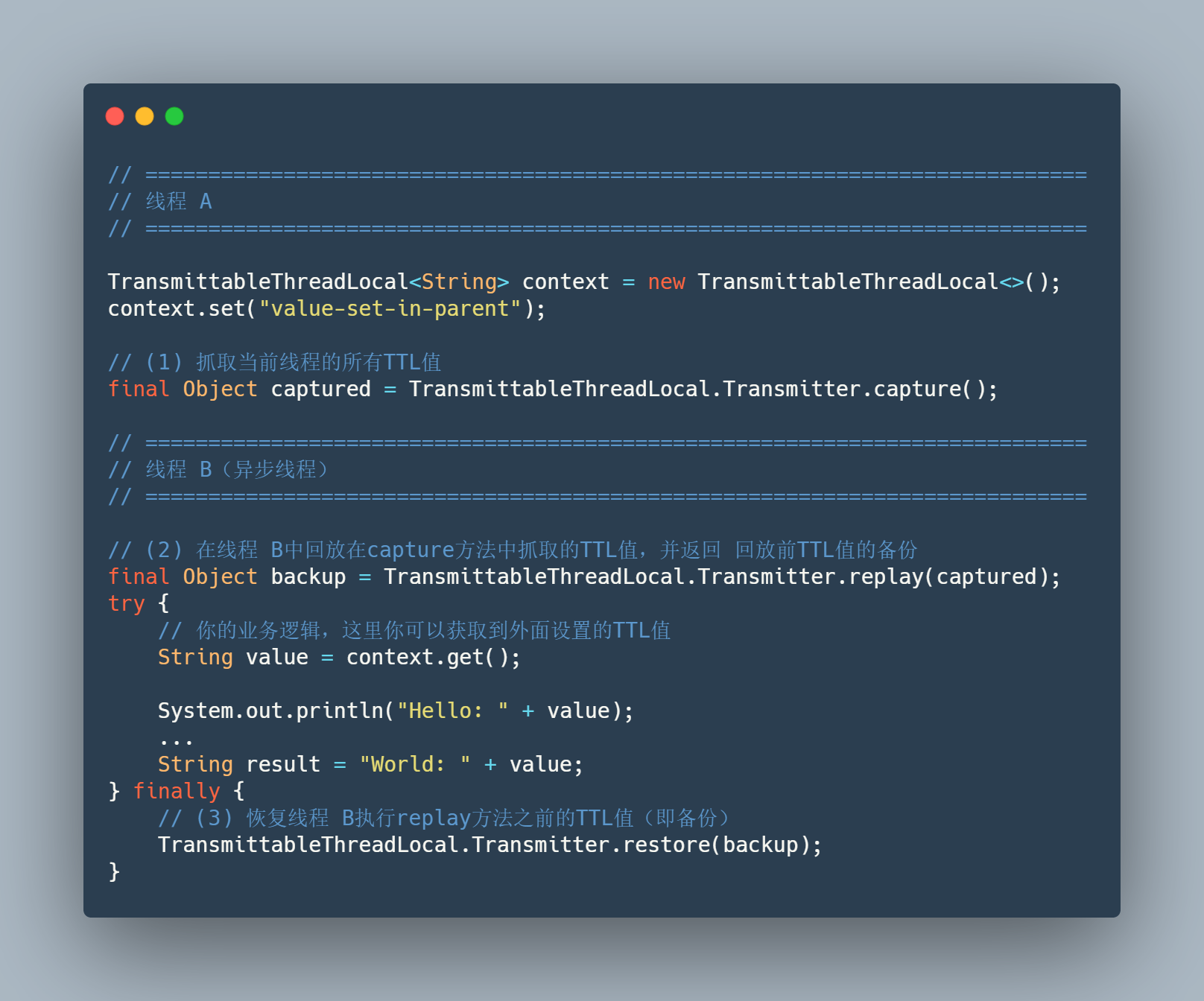Click the orange "new" keyword

point(666,282)
